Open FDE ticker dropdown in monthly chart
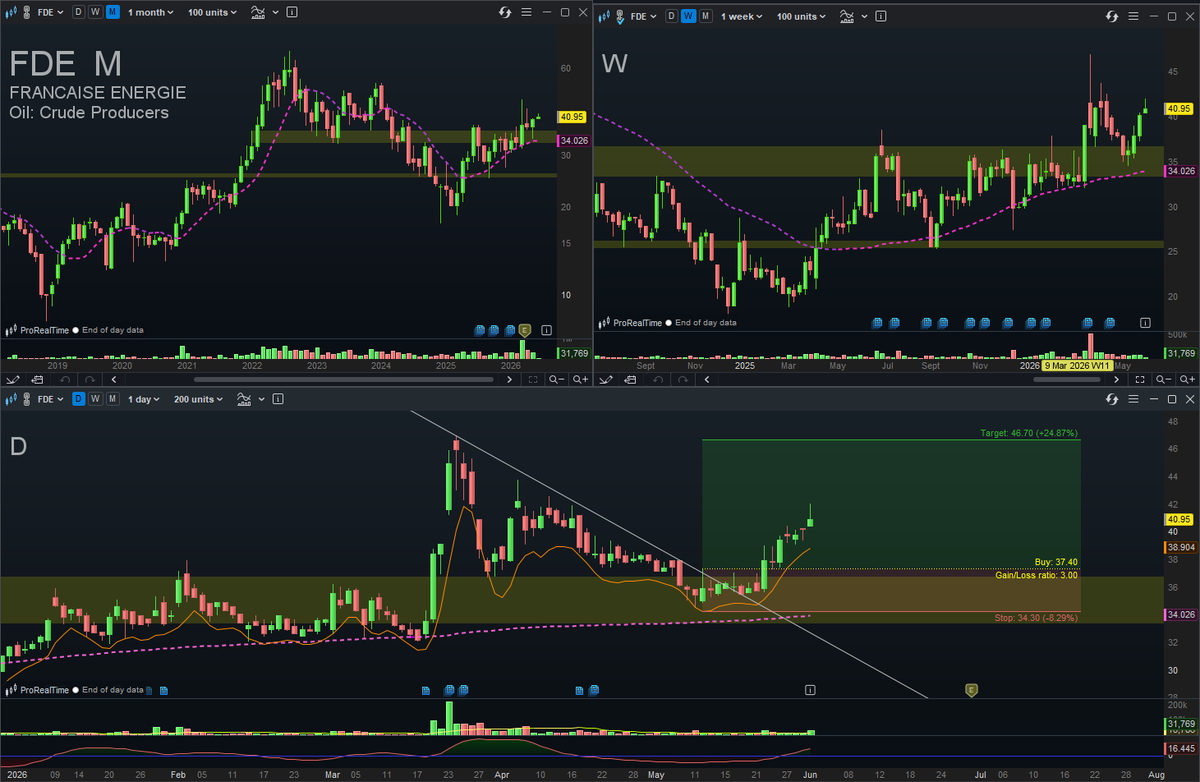 pos(50,12)
